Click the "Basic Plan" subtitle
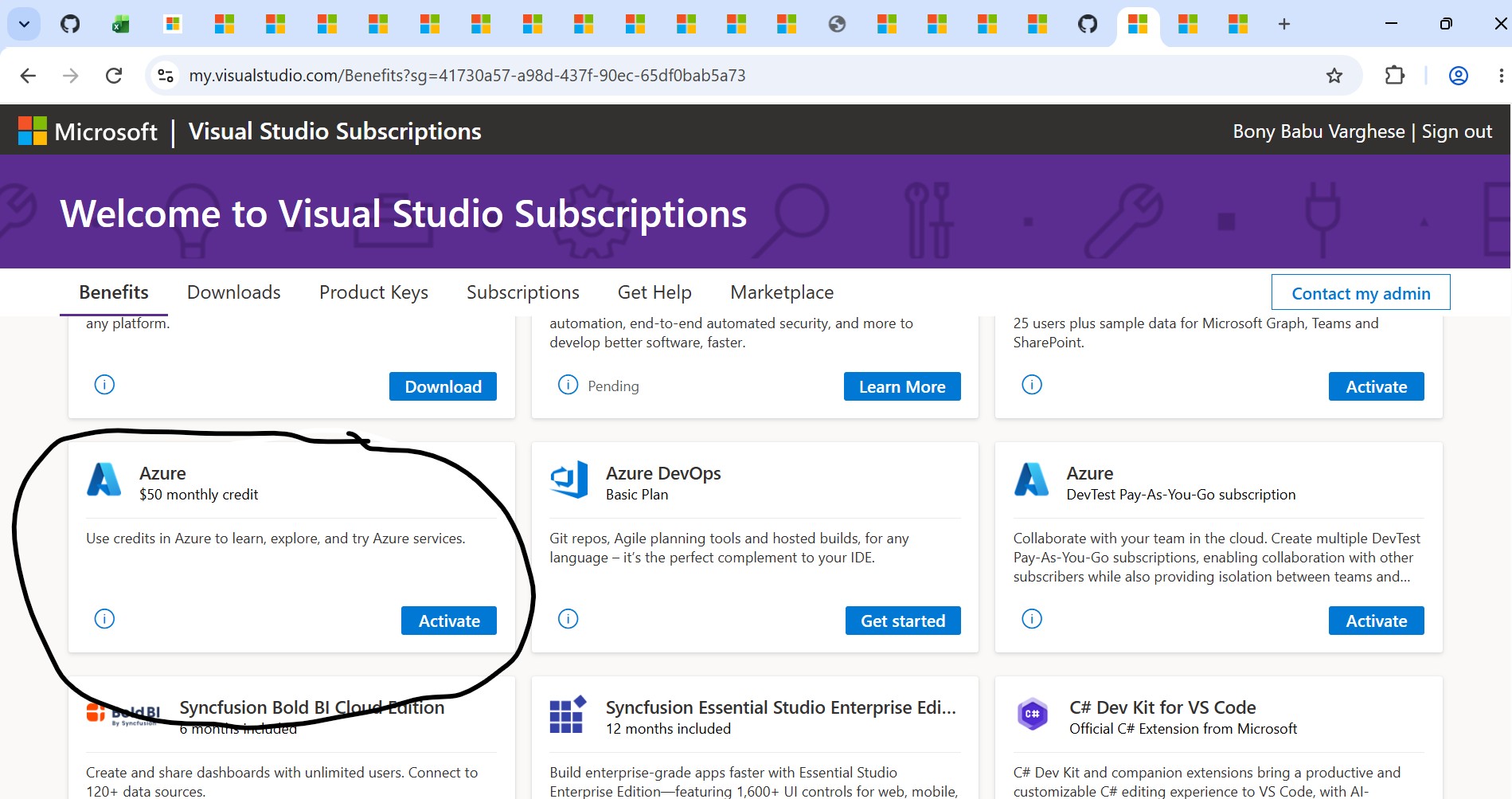This screenshot has width=1512, height=799. (x=637, y=495)
